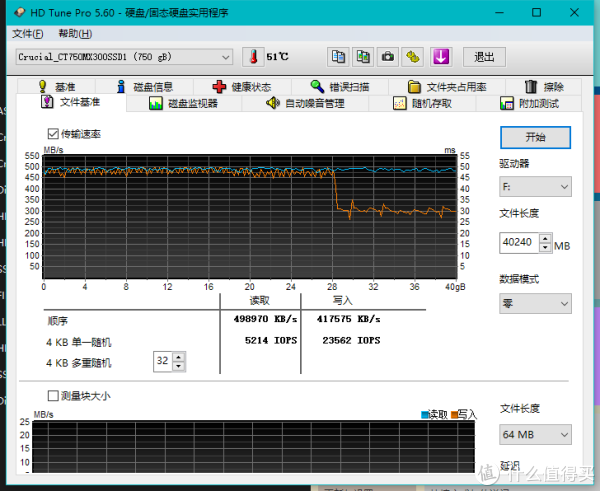The width and height of the screenshot is (600, 491).
Task: Click the 40240 file length input field
Action: pos(518,242)
